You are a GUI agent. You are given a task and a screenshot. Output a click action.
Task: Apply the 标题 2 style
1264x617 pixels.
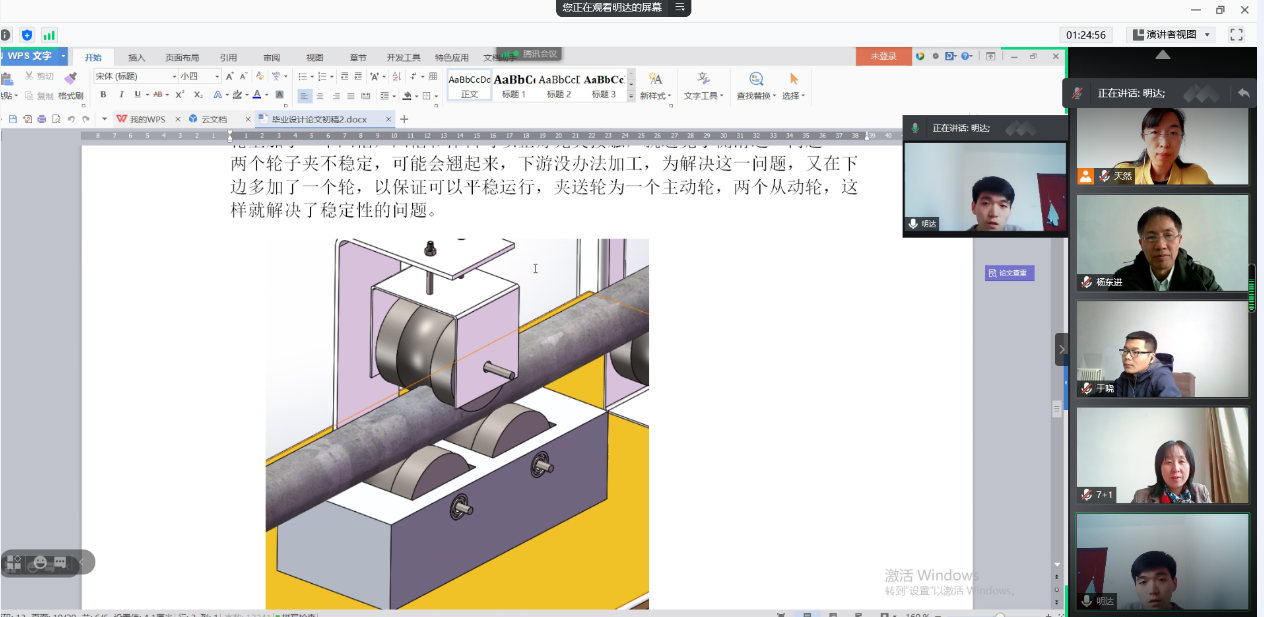pos(559,86)
